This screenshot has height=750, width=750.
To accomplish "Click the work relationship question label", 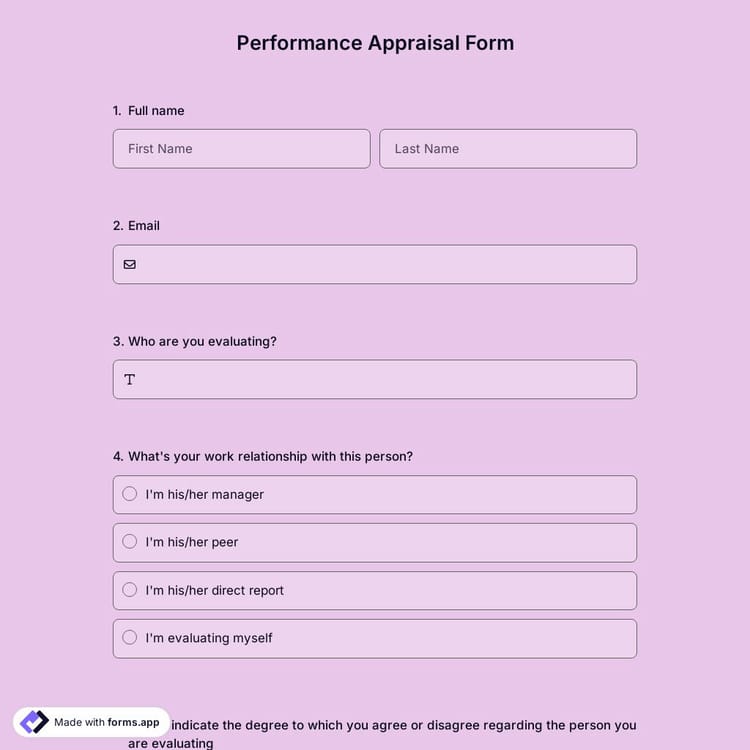I will 270,456.
